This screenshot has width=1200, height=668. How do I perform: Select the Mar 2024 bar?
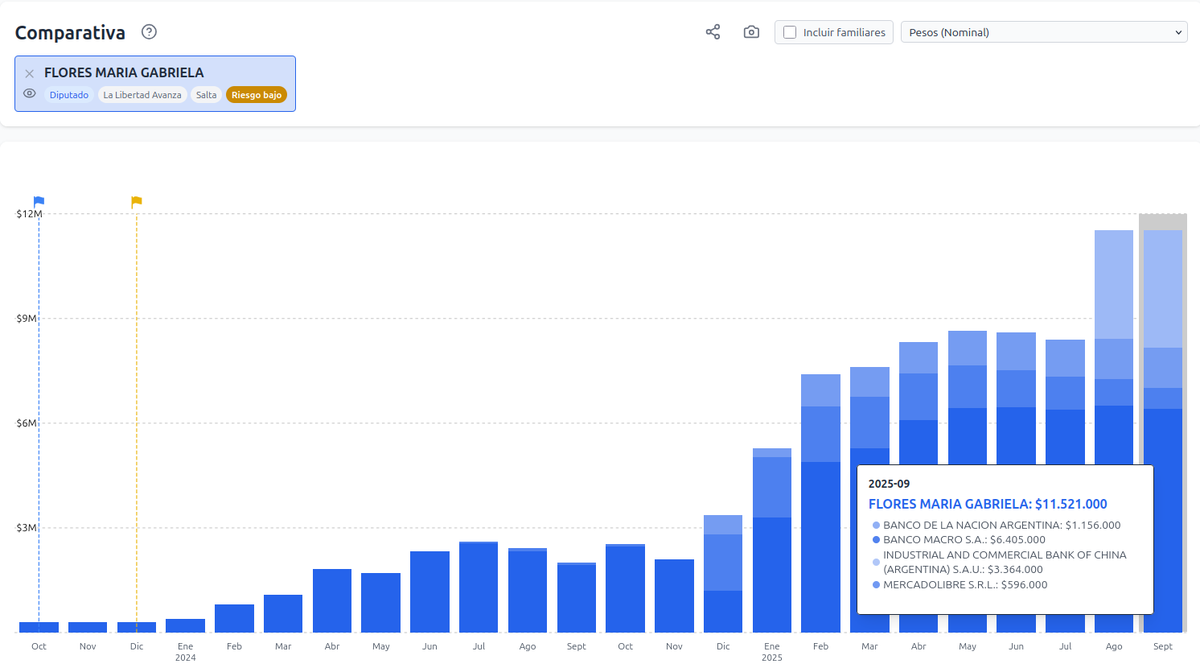click(283, 613)
